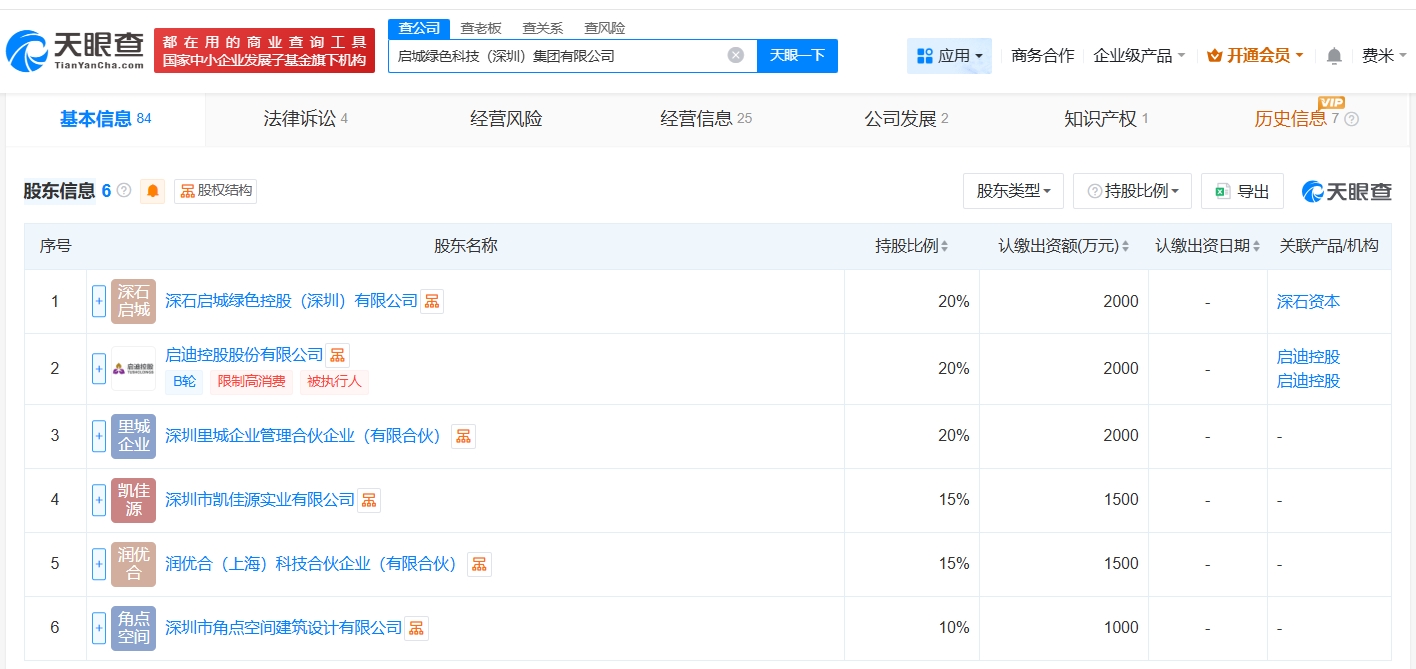Open equity structure icon for 深石启城绿色控股
This screenshot has width=1416, height=669.
[x=432, y=301]
